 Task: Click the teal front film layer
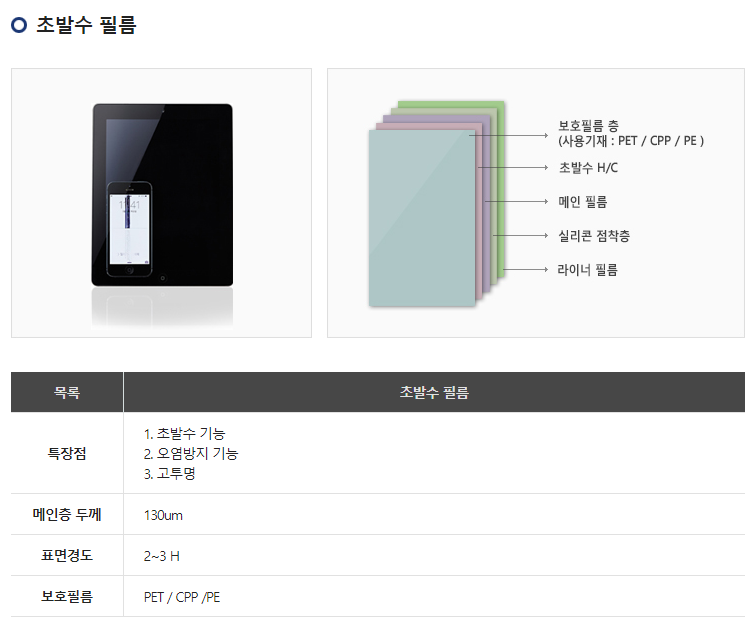(x=422, y=218)
